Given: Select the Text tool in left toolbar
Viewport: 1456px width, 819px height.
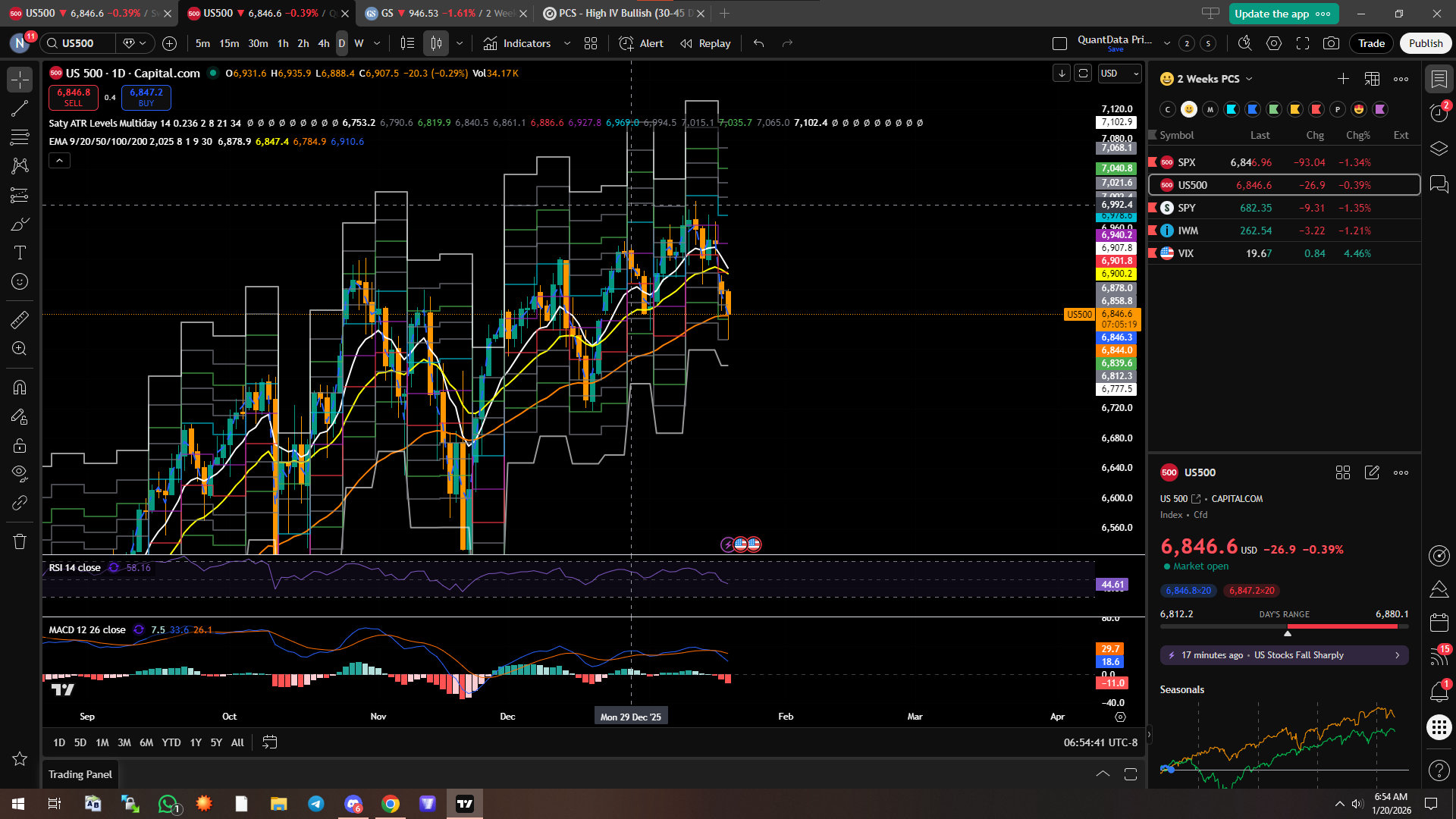Looking at the screenshot, I should tap(20, 253).
